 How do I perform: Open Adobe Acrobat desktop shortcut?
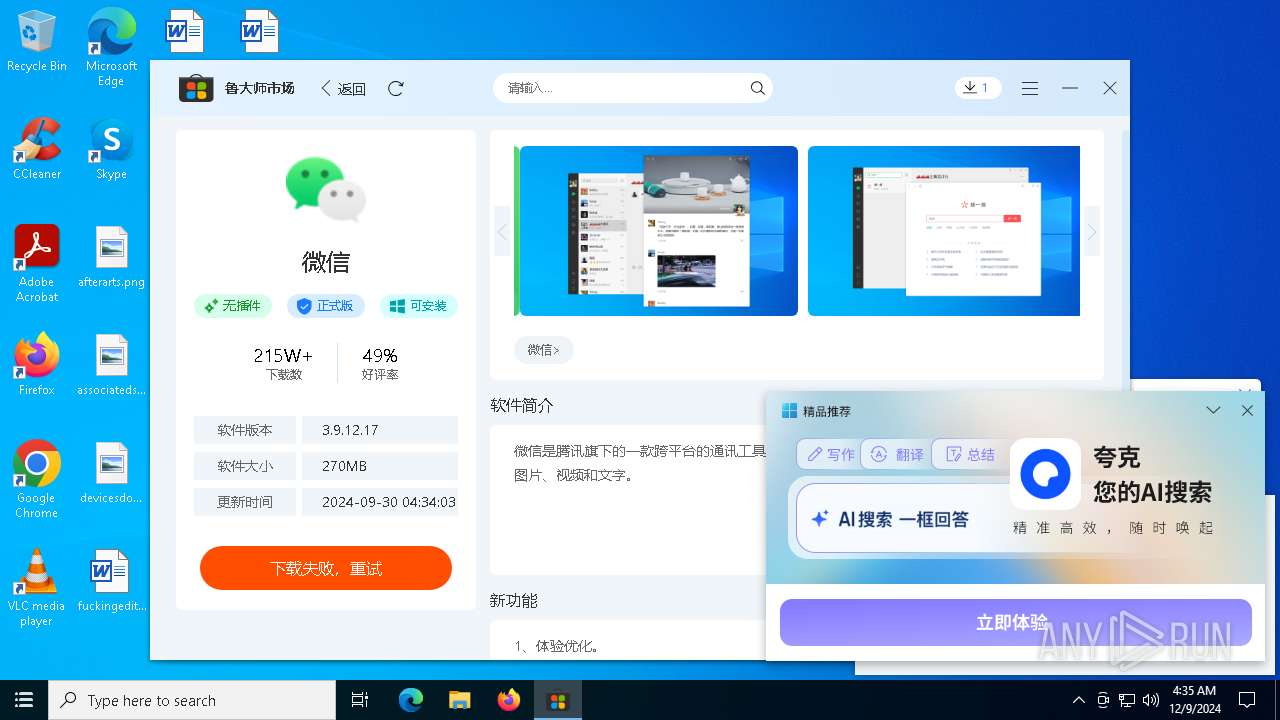pos(37,263)
